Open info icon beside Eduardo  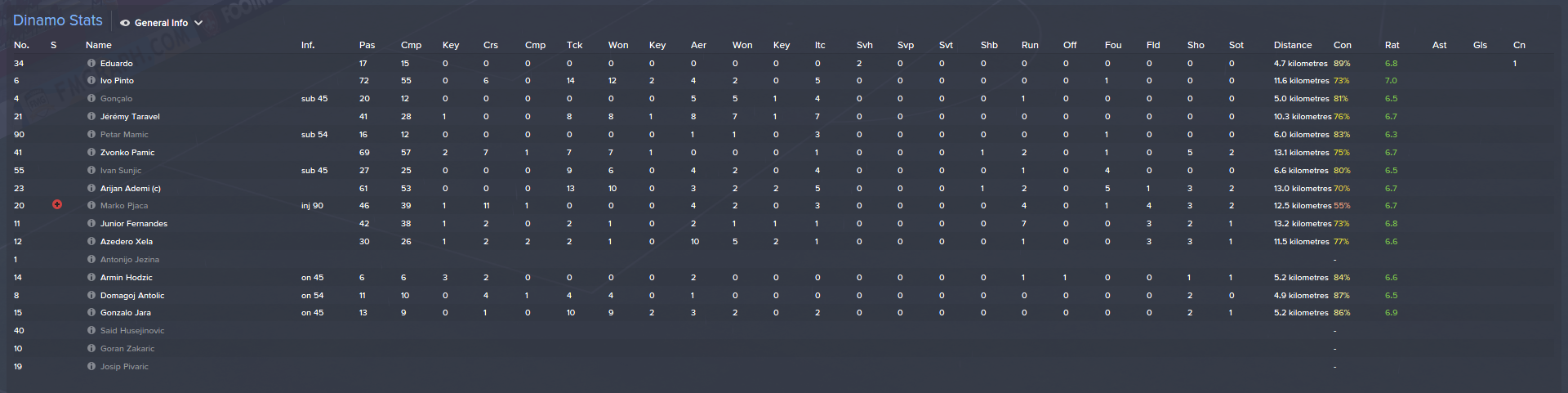pyautogui.click(x=91, y=63)
